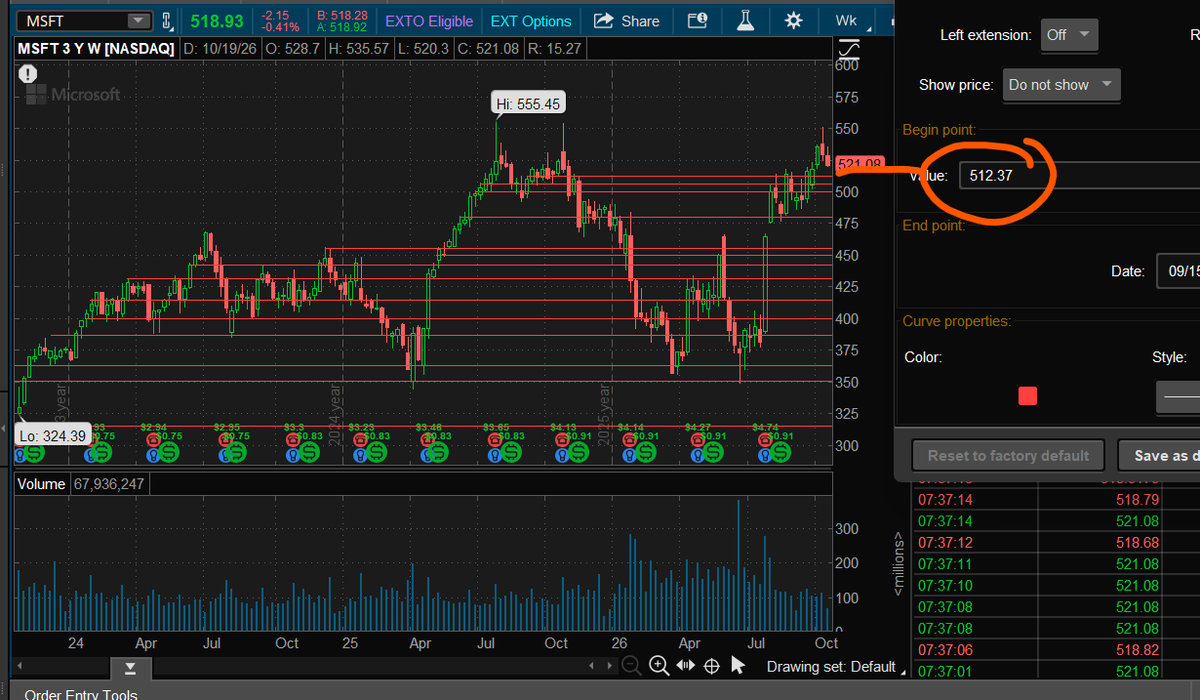Click the 07:37:01 time and sales row
Screen dimensions: 1200x700
coord(1056,671)
